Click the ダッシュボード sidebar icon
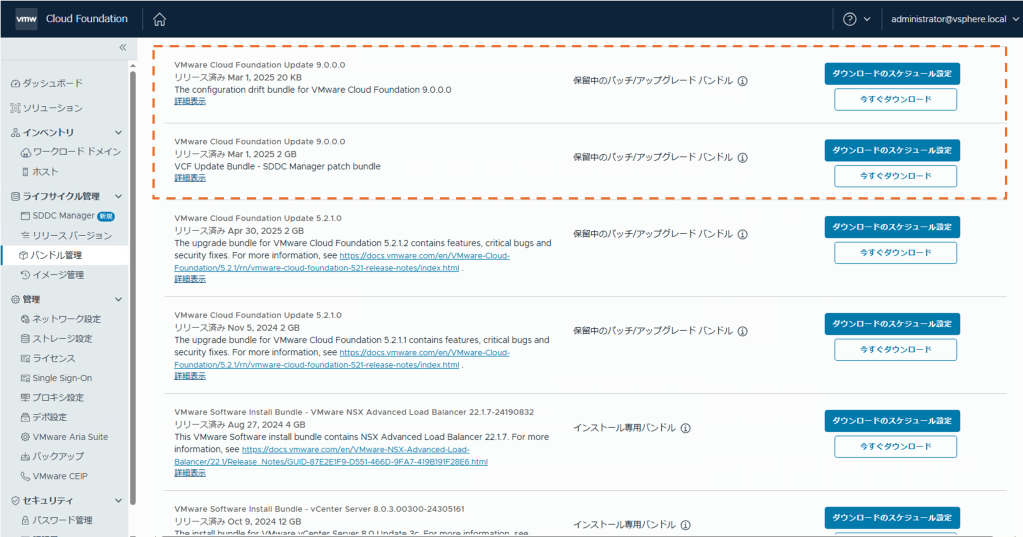 pos(15,84)
